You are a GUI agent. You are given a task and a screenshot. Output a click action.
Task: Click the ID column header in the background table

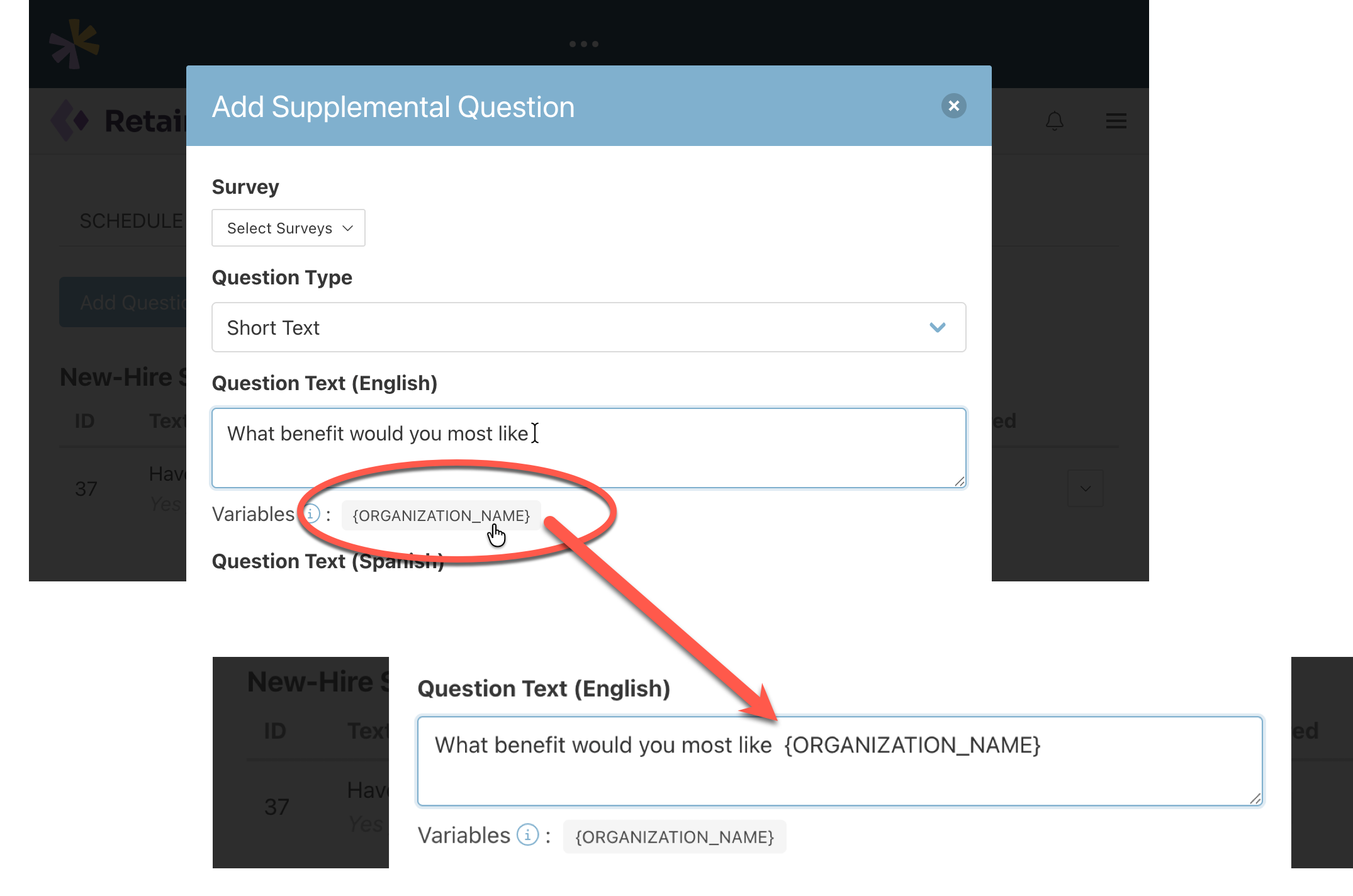(84, 420)
